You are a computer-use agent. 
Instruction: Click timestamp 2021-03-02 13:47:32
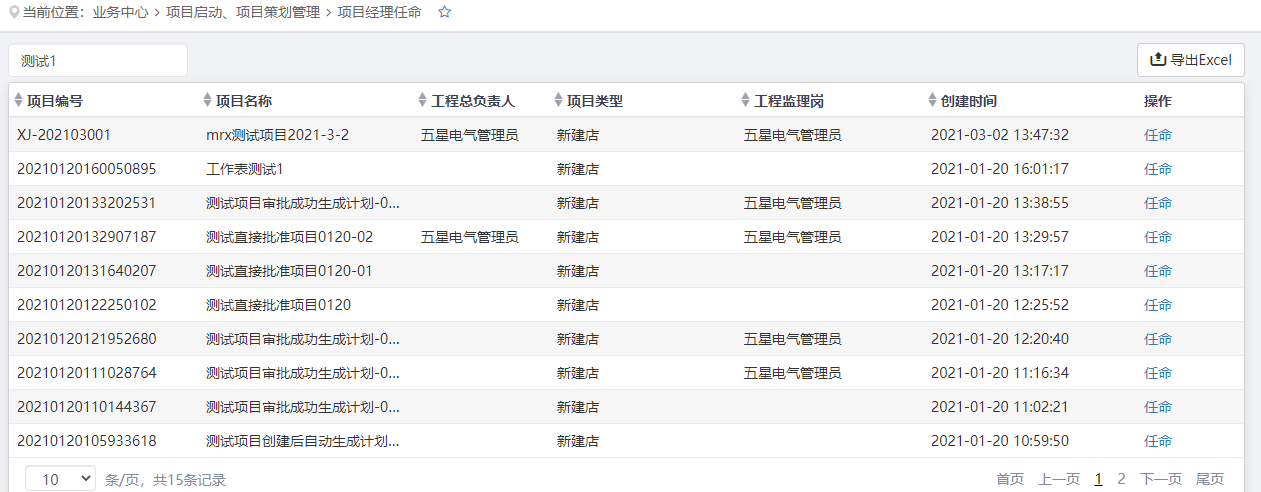pos(1000,135)
